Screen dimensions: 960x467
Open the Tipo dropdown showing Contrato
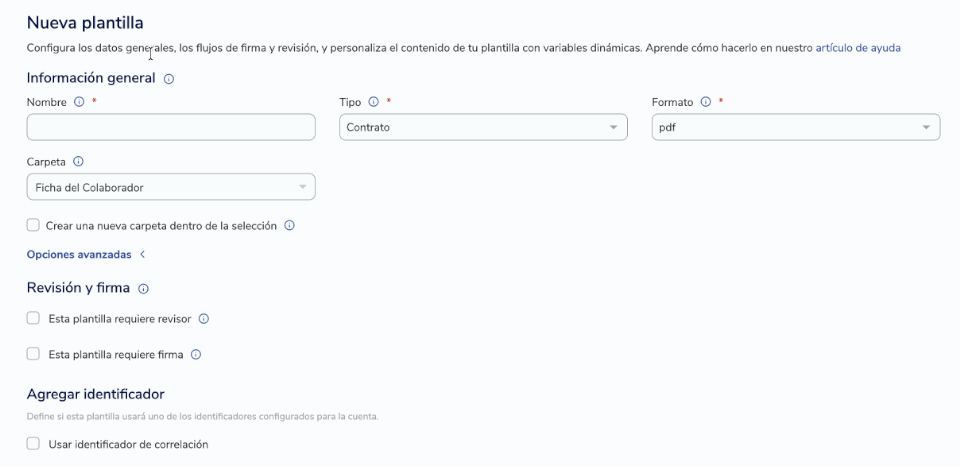pos(483,127)
